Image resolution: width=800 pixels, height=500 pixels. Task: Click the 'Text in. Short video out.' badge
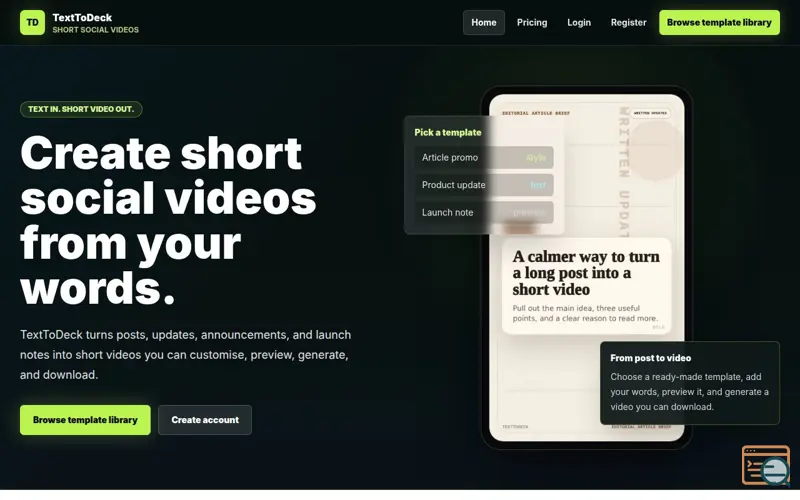(x=81, y=109)
